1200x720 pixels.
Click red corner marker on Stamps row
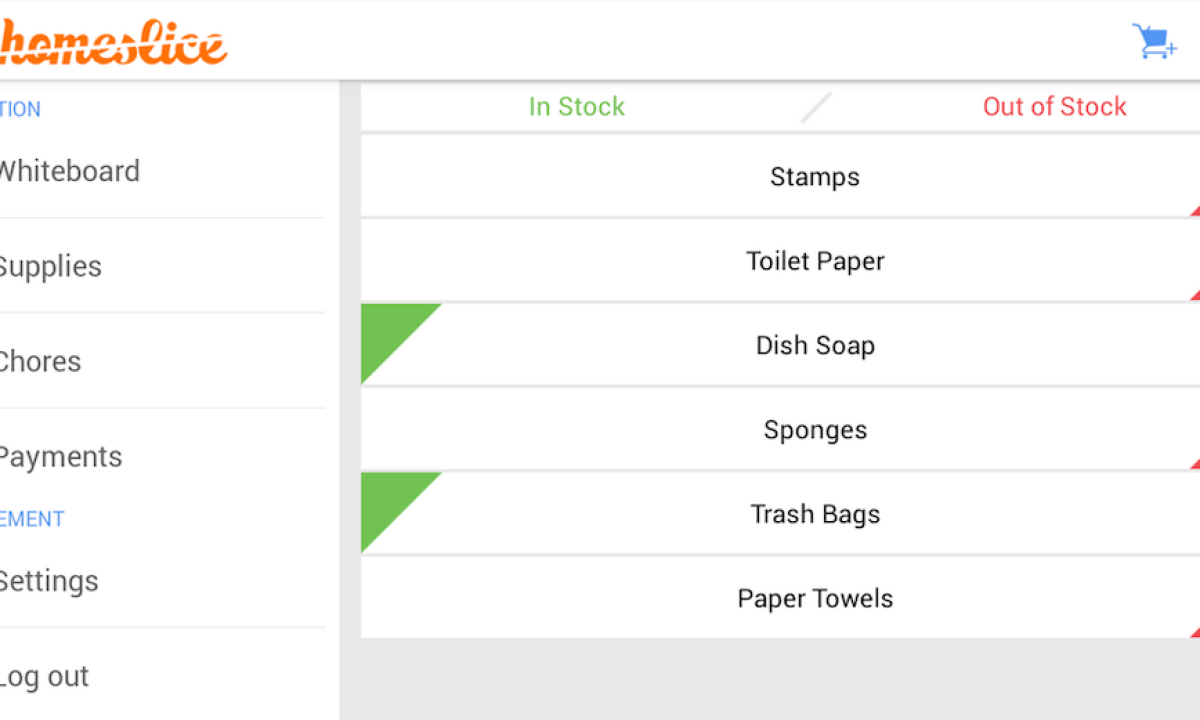click(x=1195, y=211)
